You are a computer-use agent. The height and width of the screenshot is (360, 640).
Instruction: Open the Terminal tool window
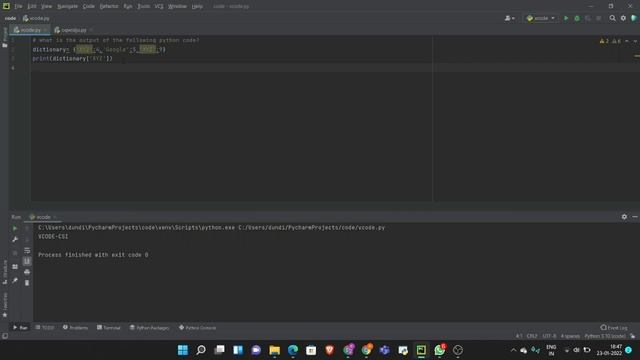pos(109,327)
